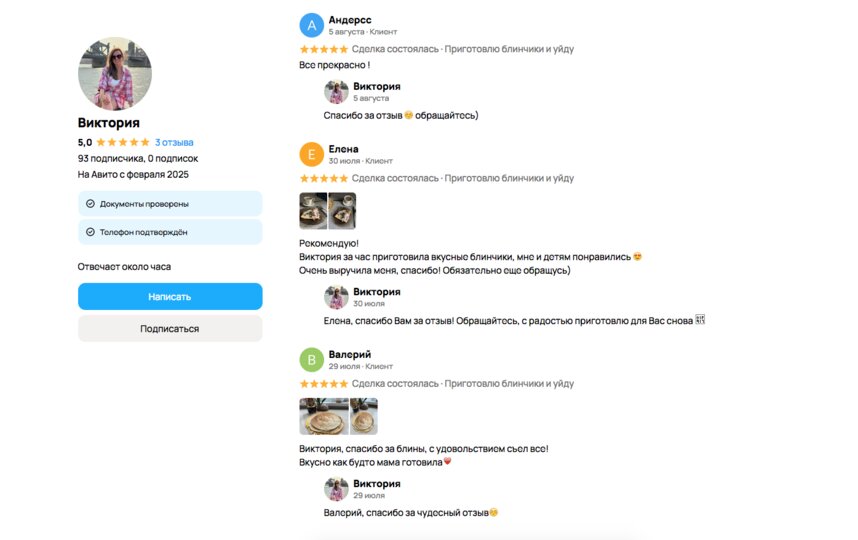The width and height of the screenshot is (858, 540).
Task: Open the second pancake photo in Валерий's review
Action: [x=364, y=416]
